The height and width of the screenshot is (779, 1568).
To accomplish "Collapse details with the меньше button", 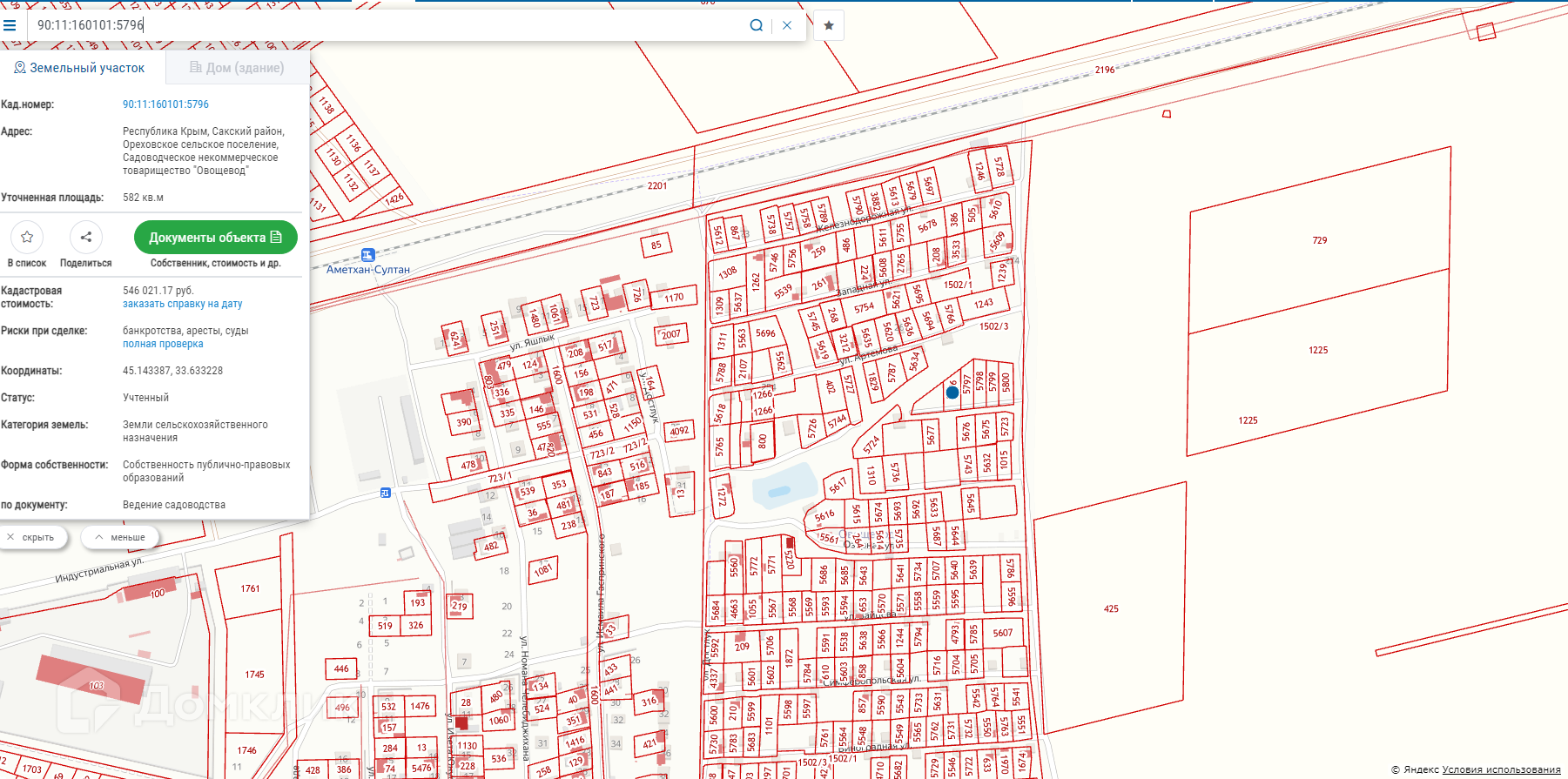I will pyautogui.click(x=120, y=537).
